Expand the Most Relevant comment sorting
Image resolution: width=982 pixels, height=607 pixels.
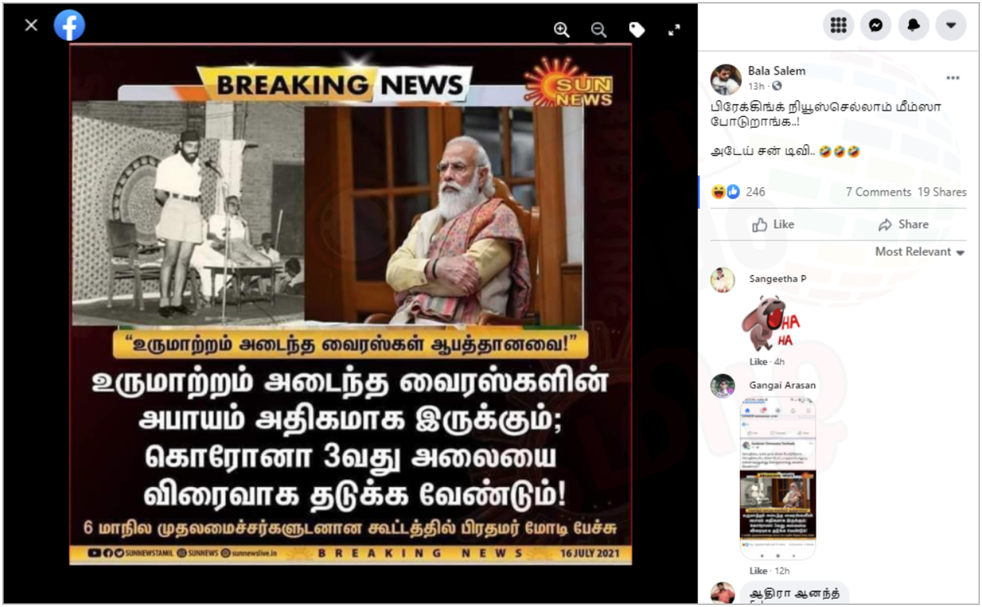point(919,252)
